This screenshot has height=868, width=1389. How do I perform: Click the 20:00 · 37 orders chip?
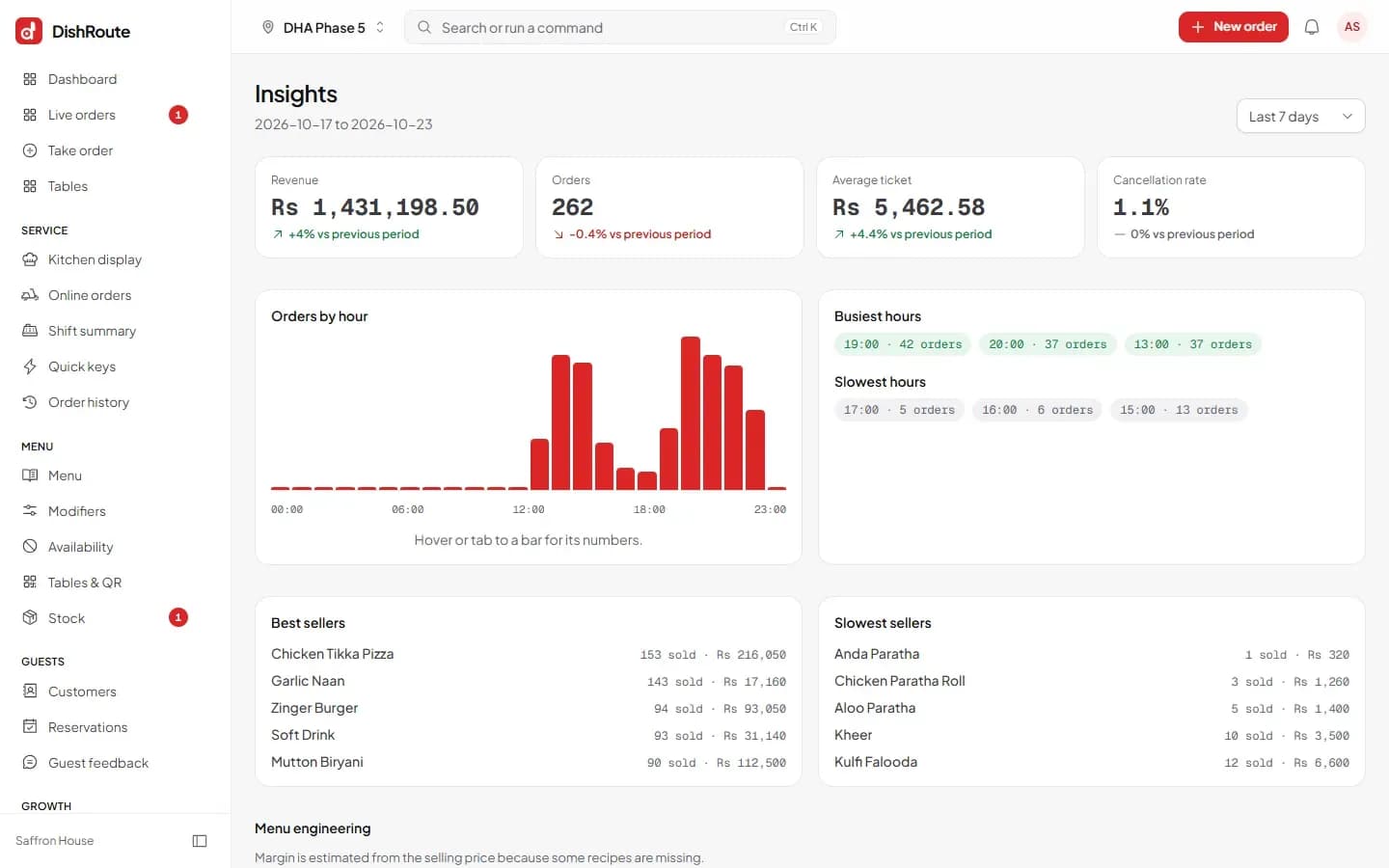pyautogui.click(x=1048, y=344)
